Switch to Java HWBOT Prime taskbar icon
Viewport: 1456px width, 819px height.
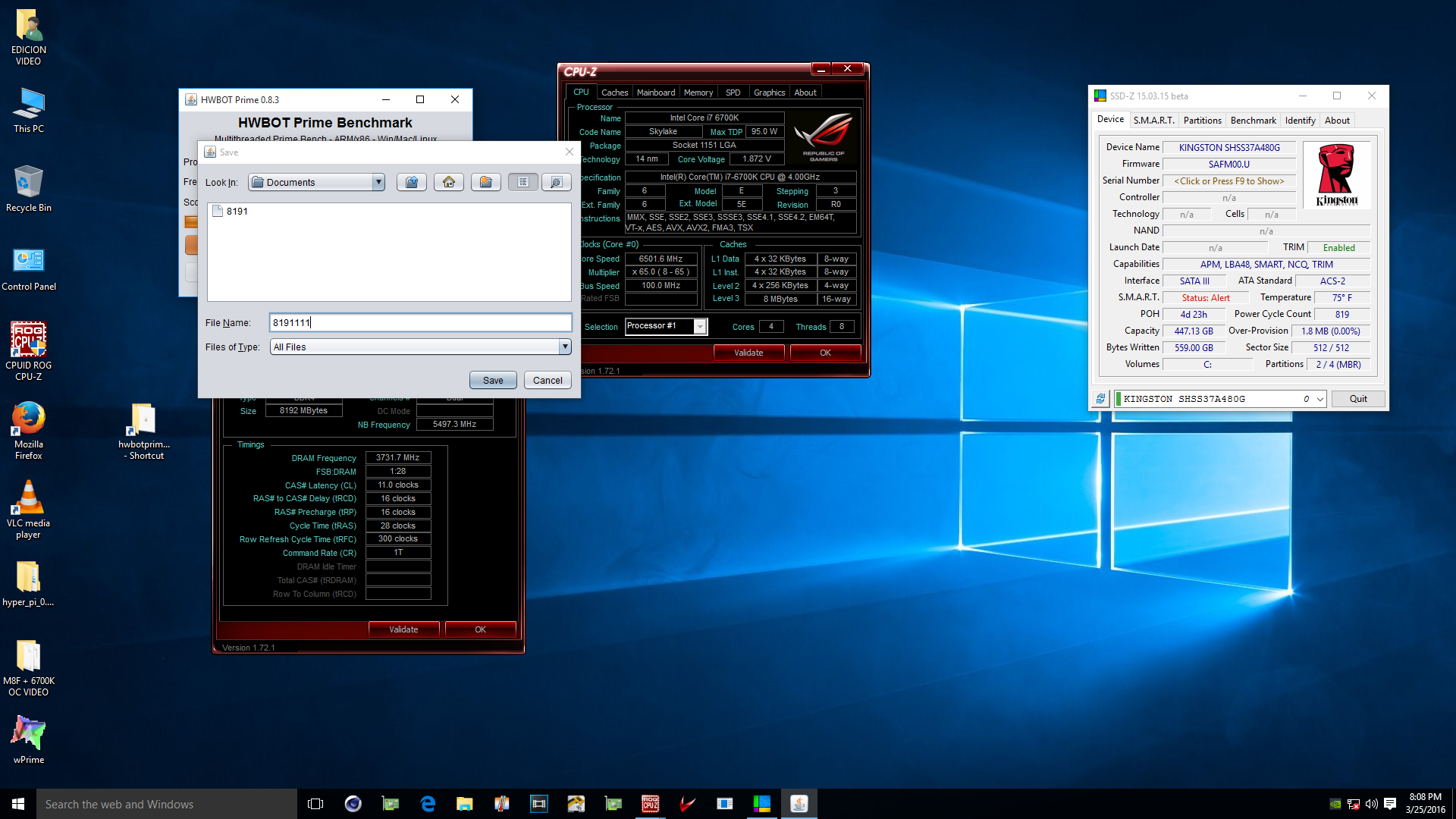(799, 804)
